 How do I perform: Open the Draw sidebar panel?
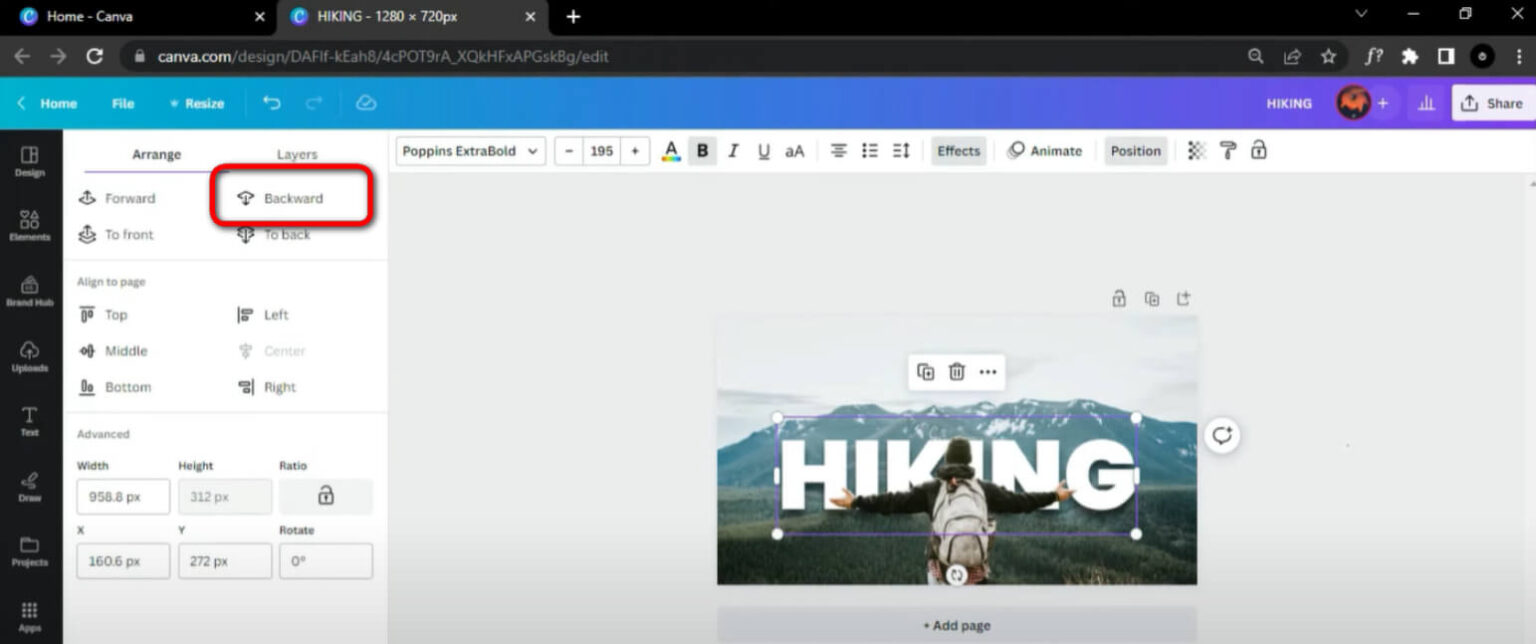(x=30, y=486)
